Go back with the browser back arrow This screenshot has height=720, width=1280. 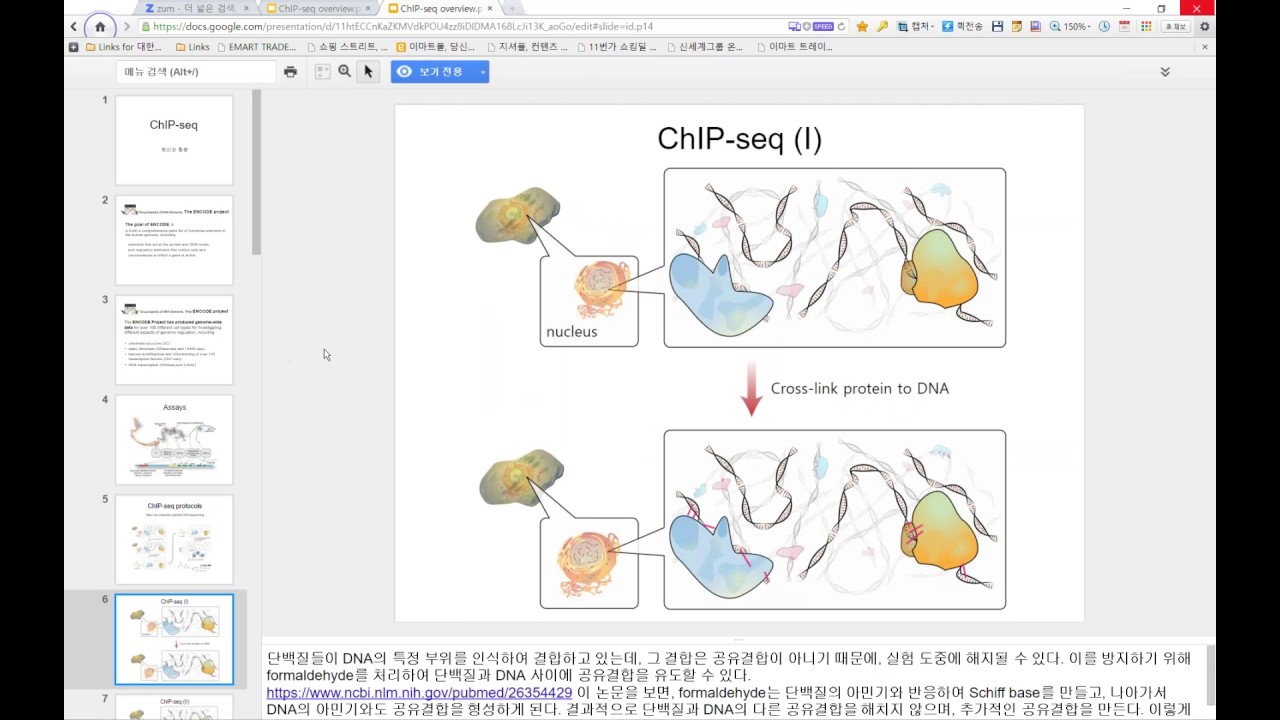coord(74,26)
